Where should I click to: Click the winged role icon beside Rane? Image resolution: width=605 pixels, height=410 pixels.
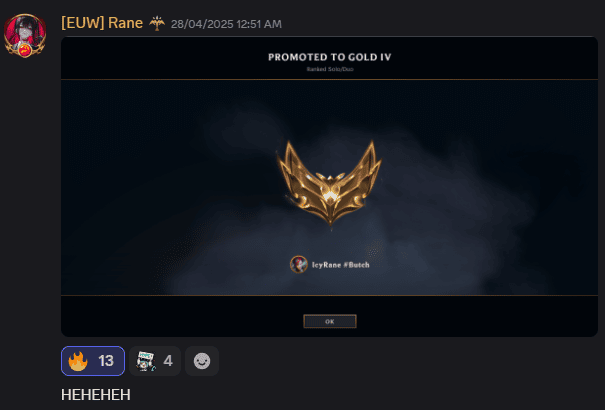[157, 23]
